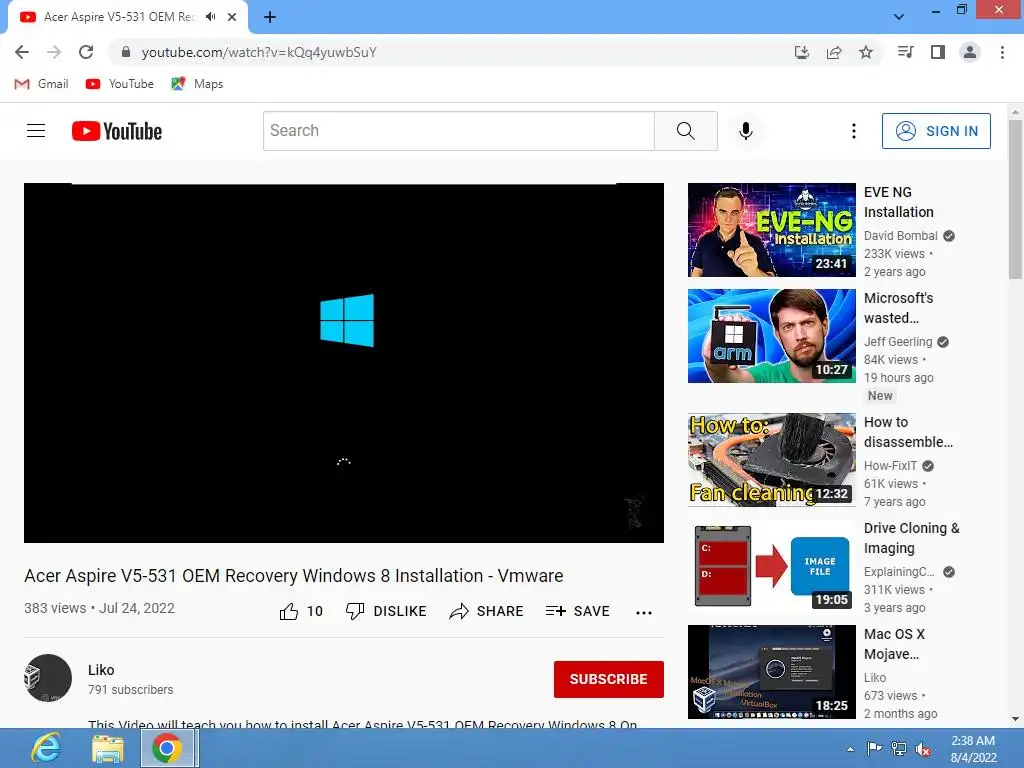Click the video player area

coord(344,362)
